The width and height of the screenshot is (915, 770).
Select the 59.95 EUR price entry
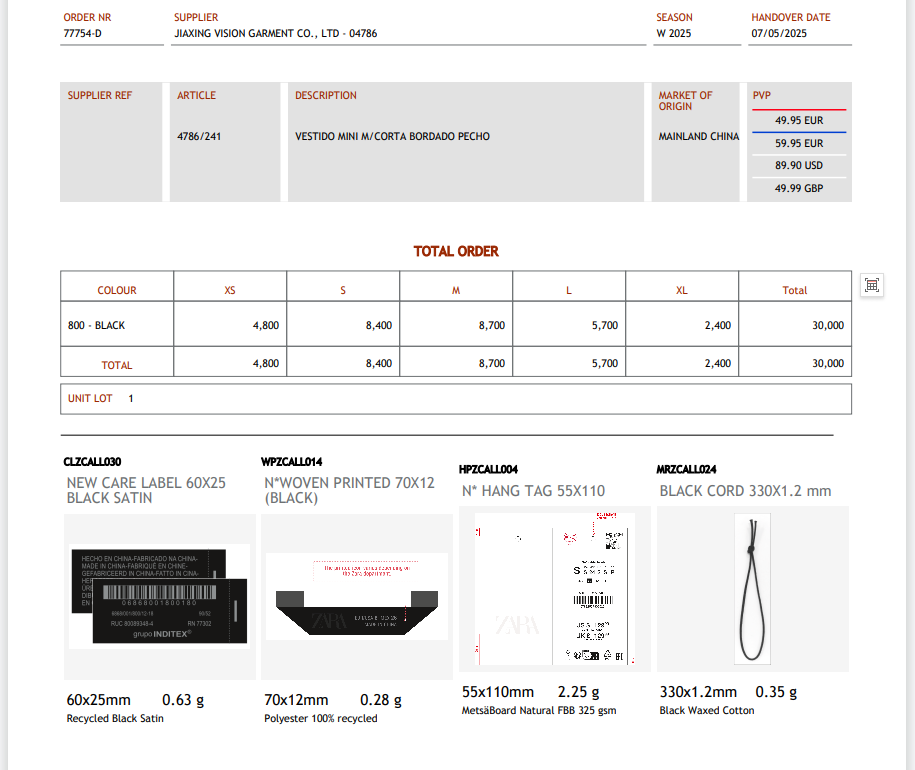tap(798, 144)
